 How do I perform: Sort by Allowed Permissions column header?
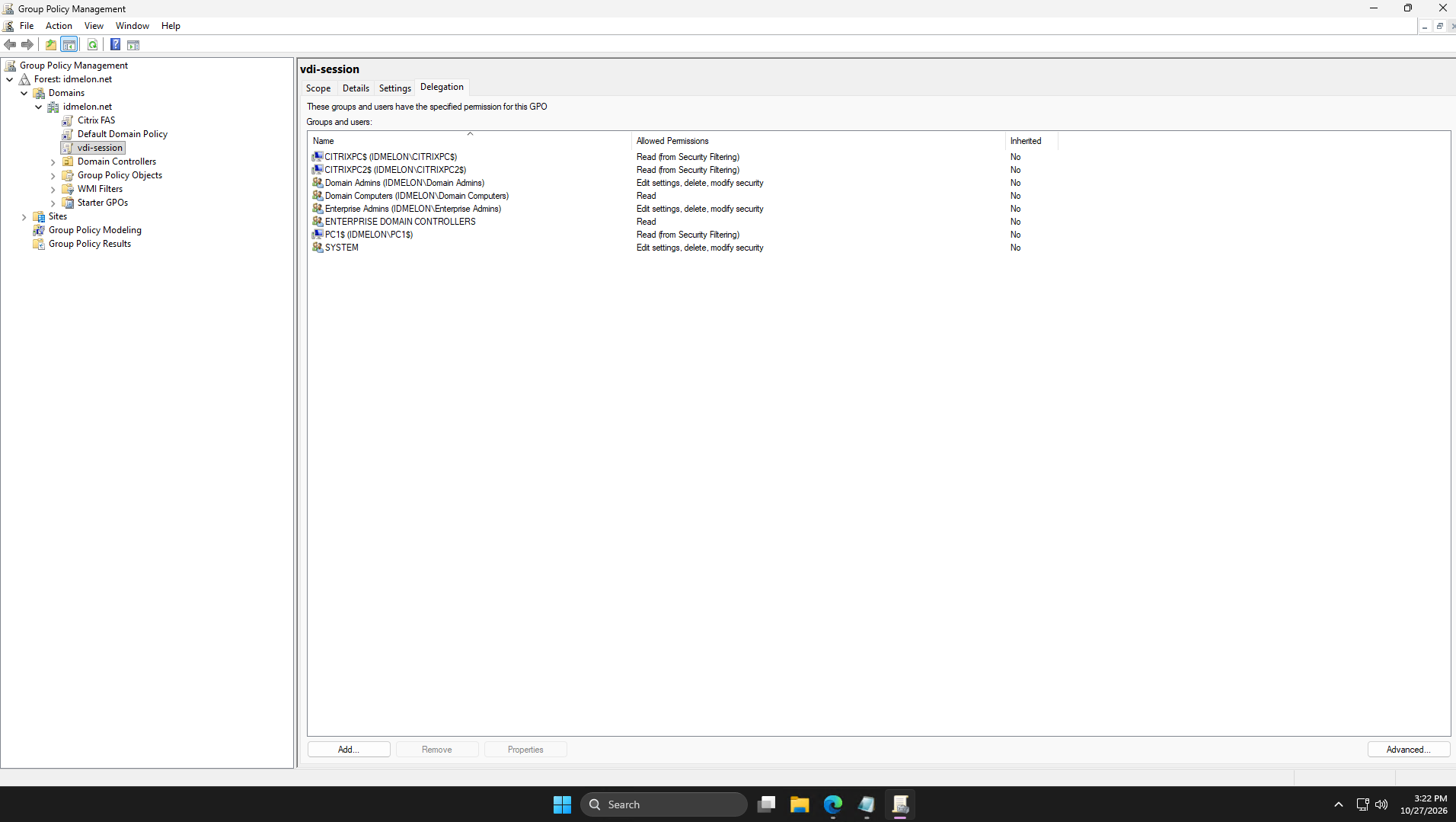coord(819,141)
